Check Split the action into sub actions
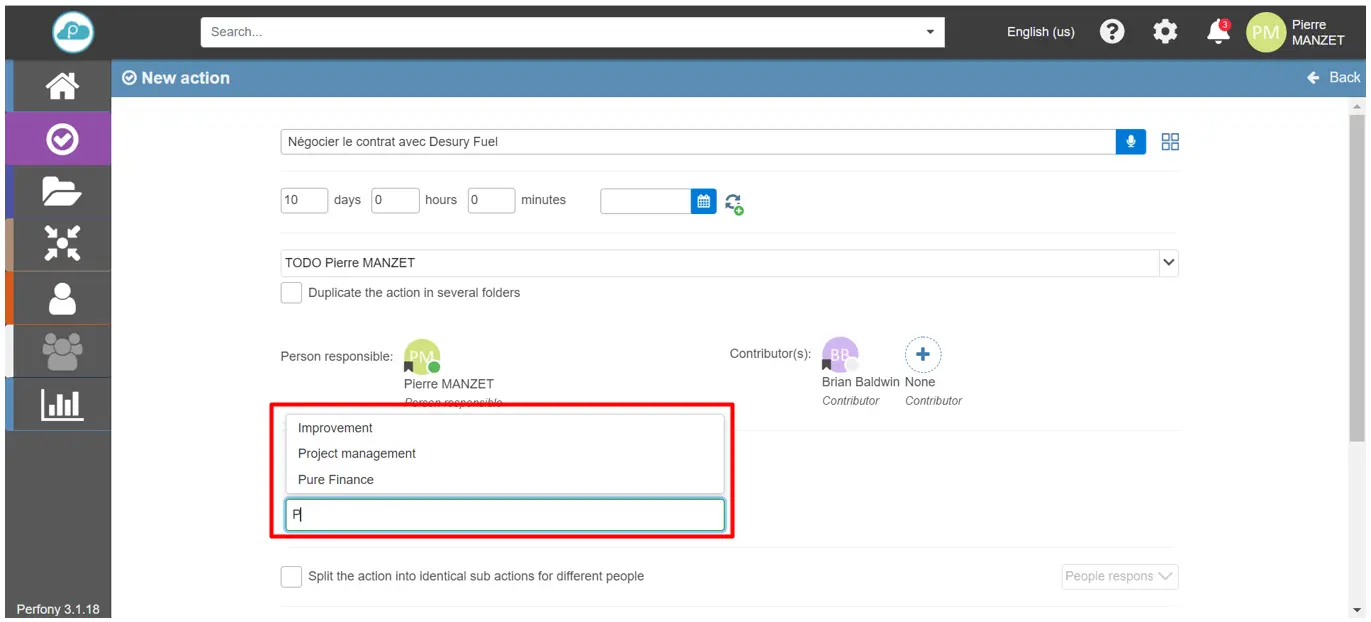Viewport: 1371px width, 622px height. [x=291, y=577]
